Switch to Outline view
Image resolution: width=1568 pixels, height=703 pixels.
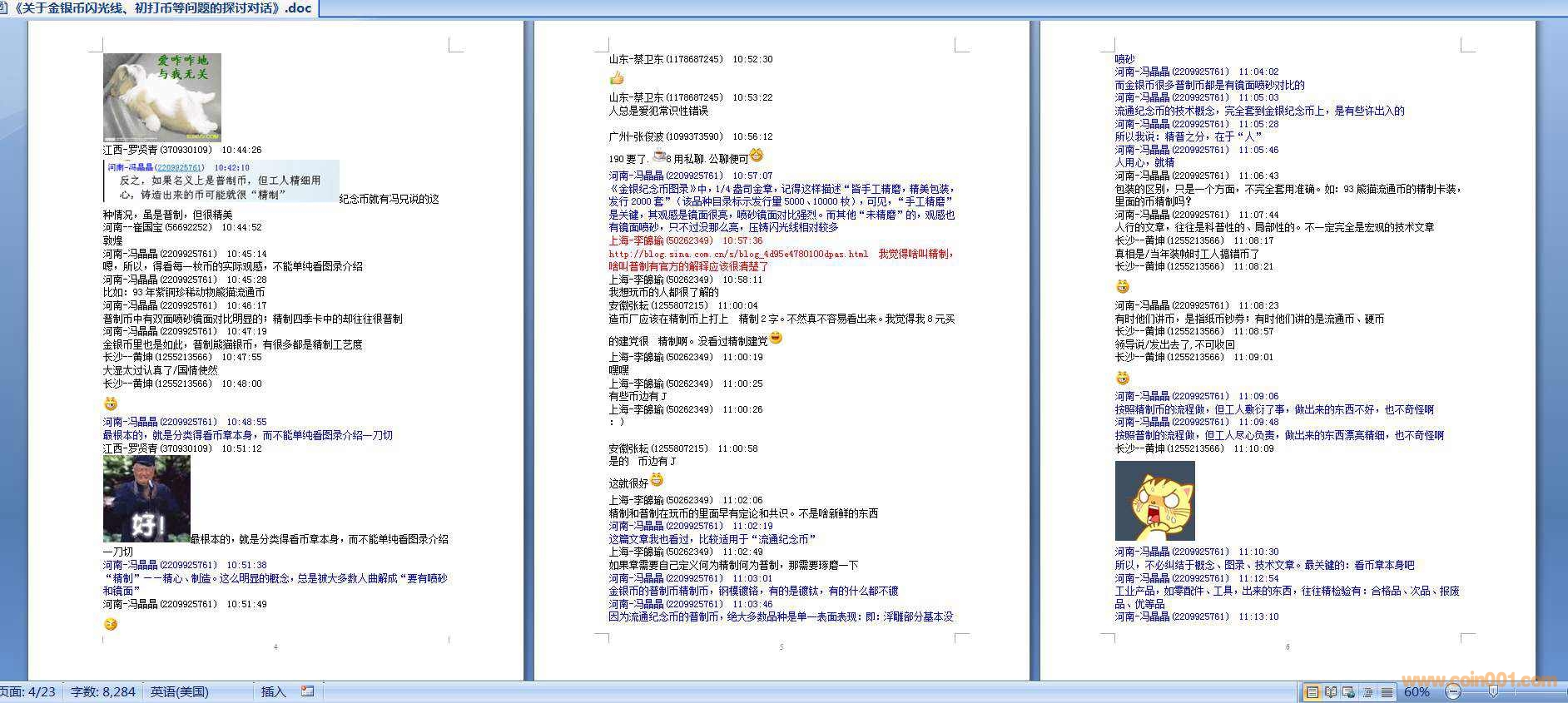pos(1367,692)
